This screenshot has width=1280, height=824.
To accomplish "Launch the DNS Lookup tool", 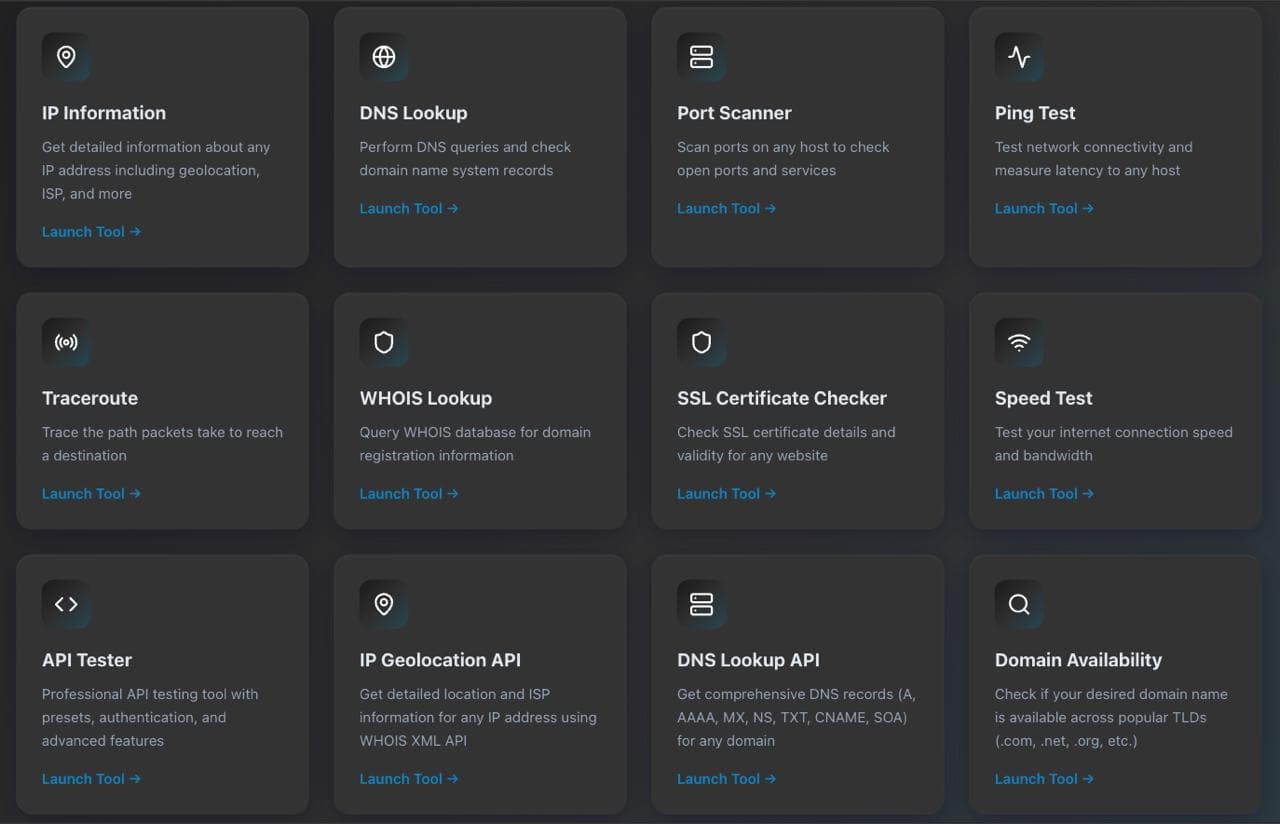I will [x=408, y=208].
